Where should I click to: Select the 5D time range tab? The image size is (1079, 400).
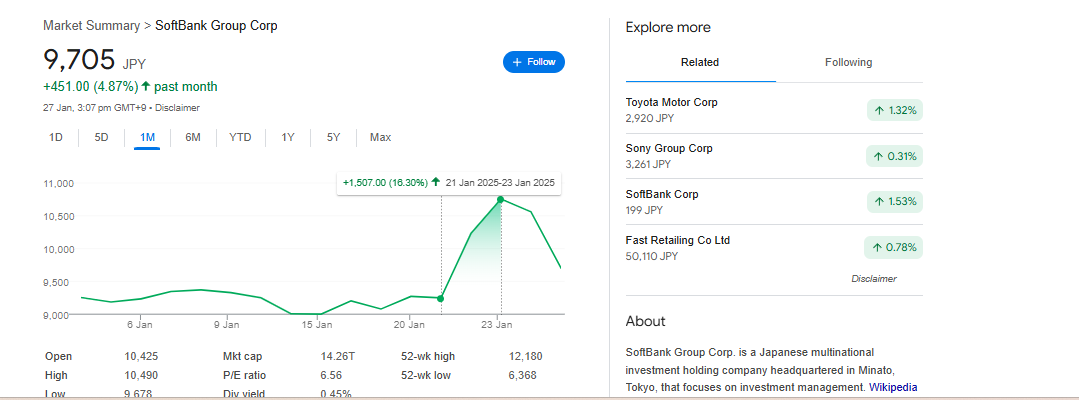pyautogui.click(x=101, y=137)
